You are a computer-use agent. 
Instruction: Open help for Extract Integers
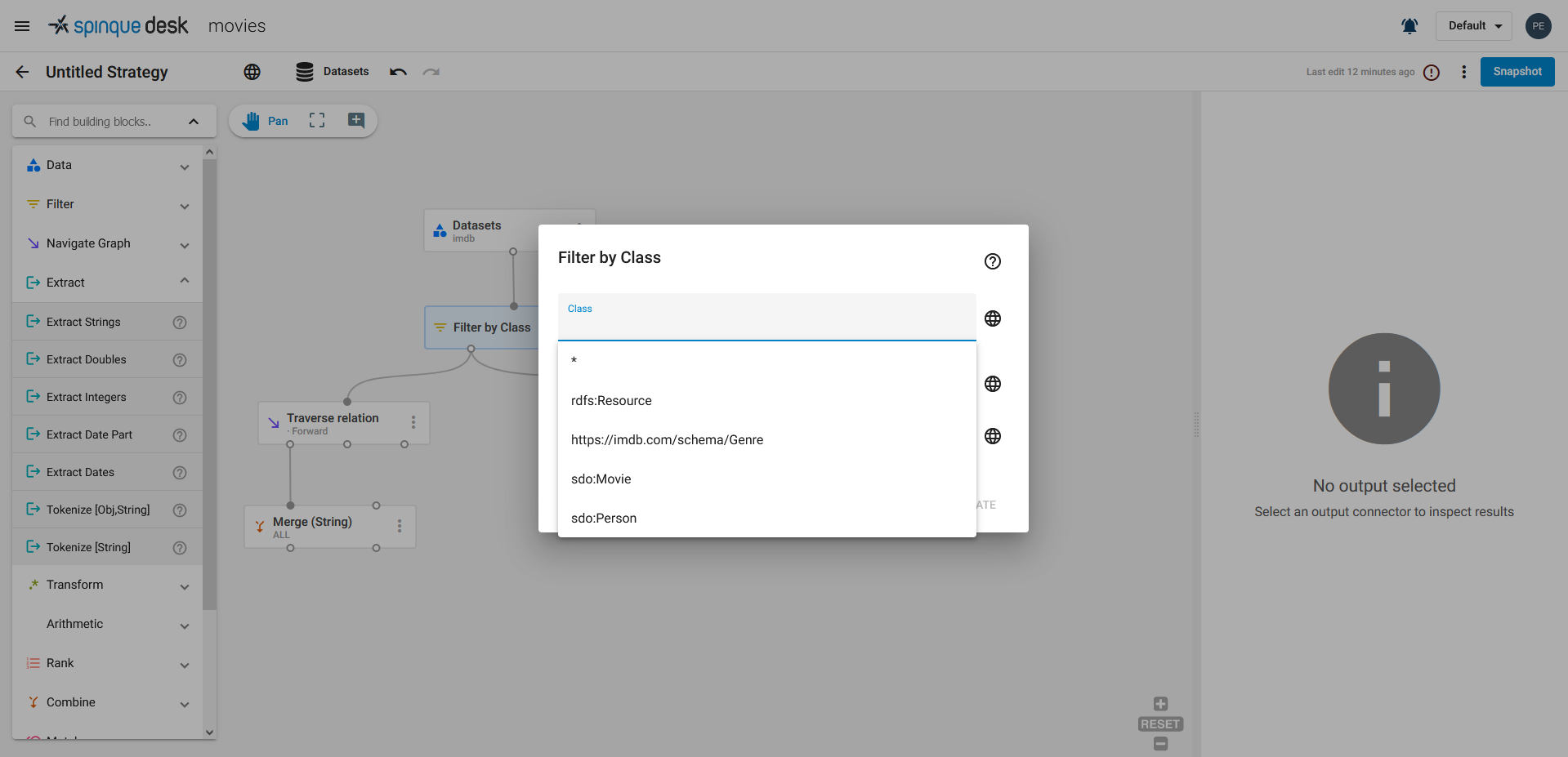pyautogui.click(x=180, y=398)
